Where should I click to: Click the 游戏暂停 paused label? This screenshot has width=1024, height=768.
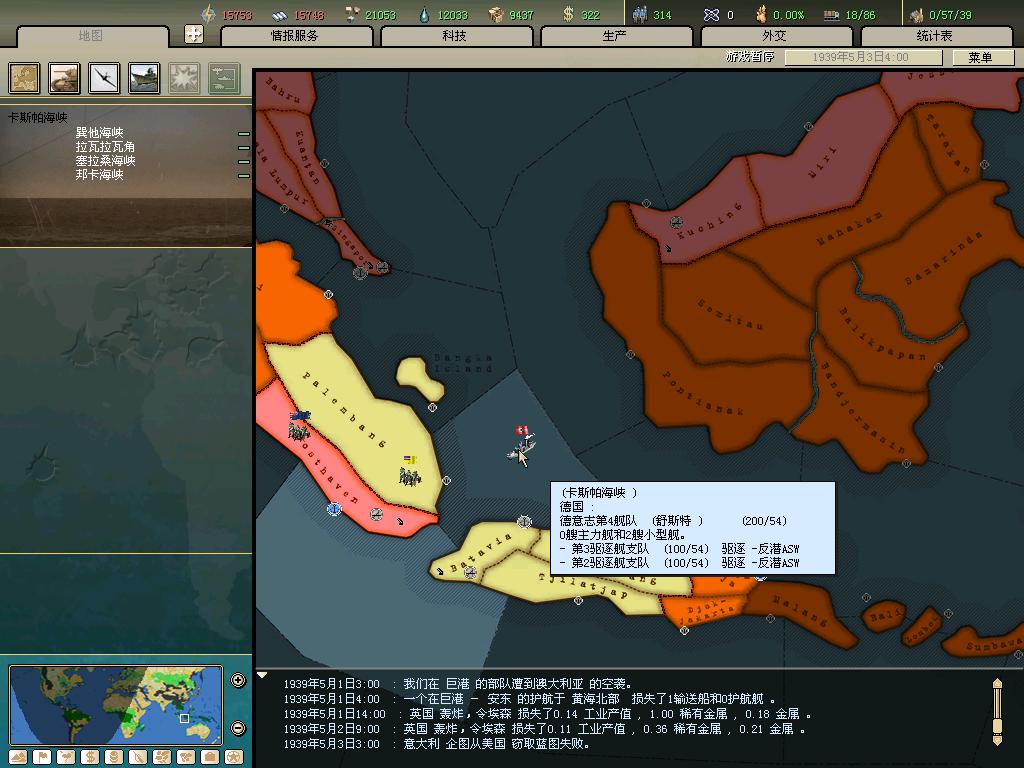click(x=750, y=57)
